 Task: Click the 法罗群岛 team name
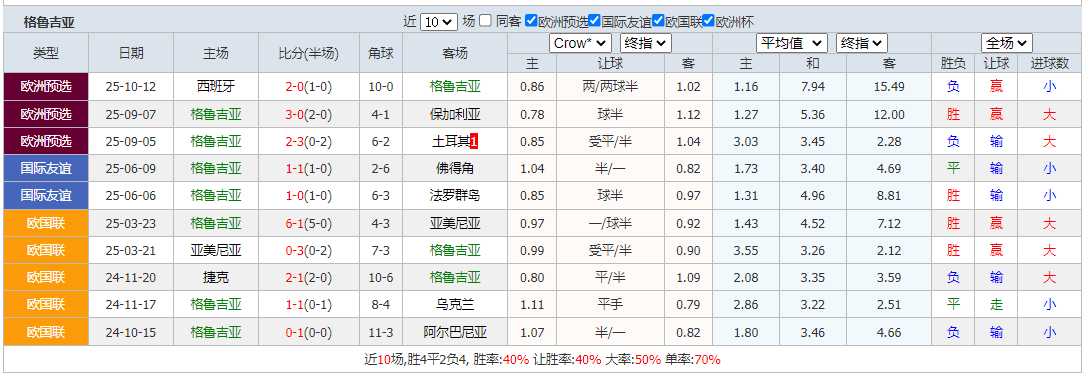click(455, 196)
